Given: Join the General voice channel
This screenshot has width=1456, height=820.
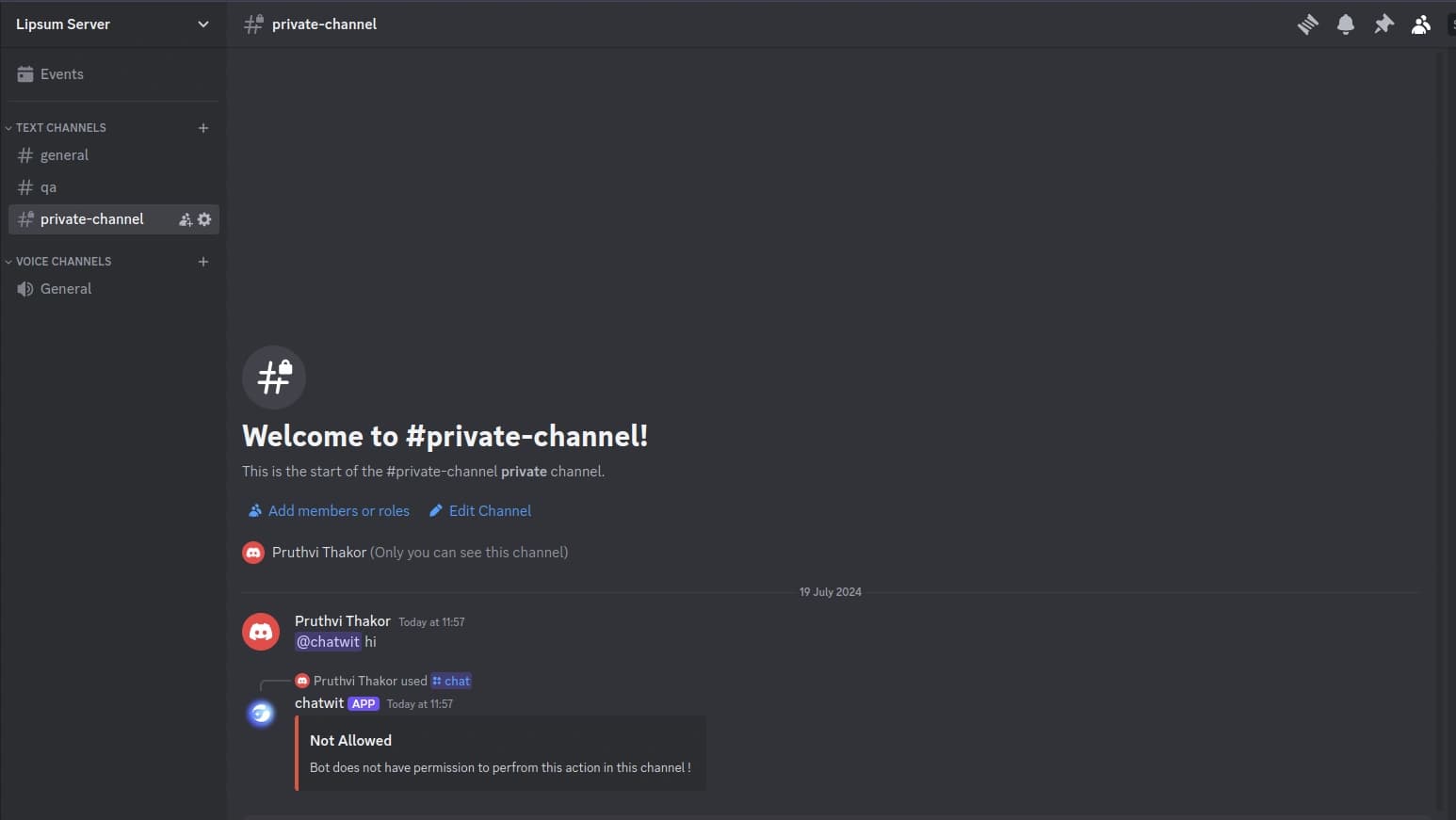Looking at the screenshot, I should click(113, 289).
